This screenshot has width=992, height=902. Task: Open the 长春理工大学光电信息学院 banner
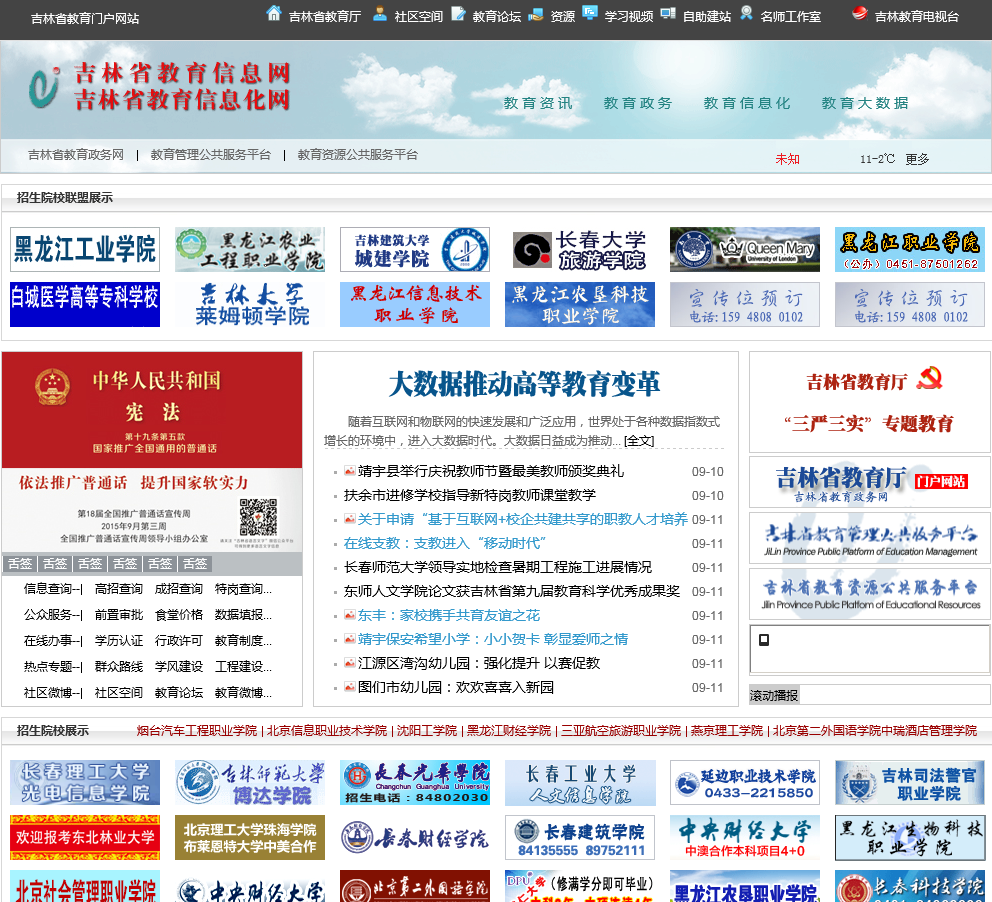coord(85,782)
